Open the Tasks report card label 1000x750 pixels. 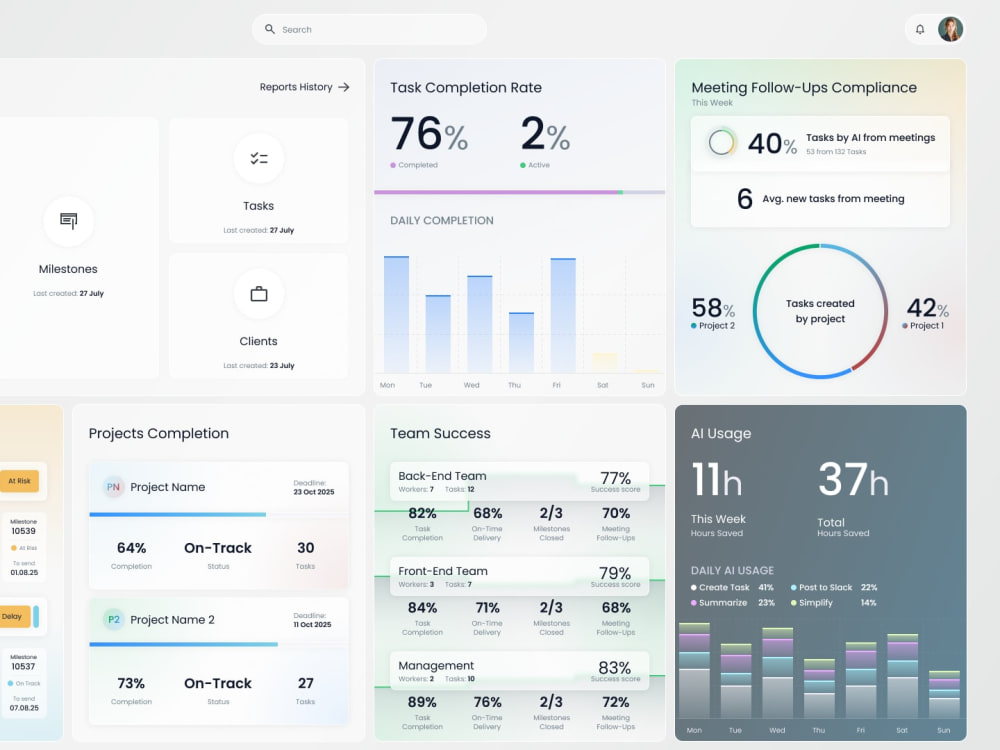258,206
